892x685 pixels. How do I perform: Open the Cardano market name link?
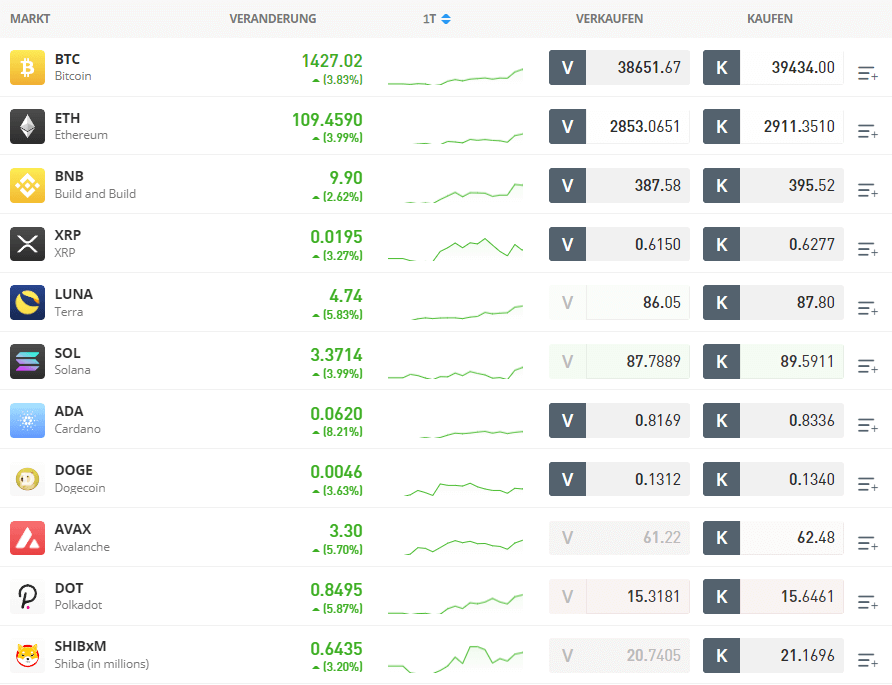(x=77, y=429)
